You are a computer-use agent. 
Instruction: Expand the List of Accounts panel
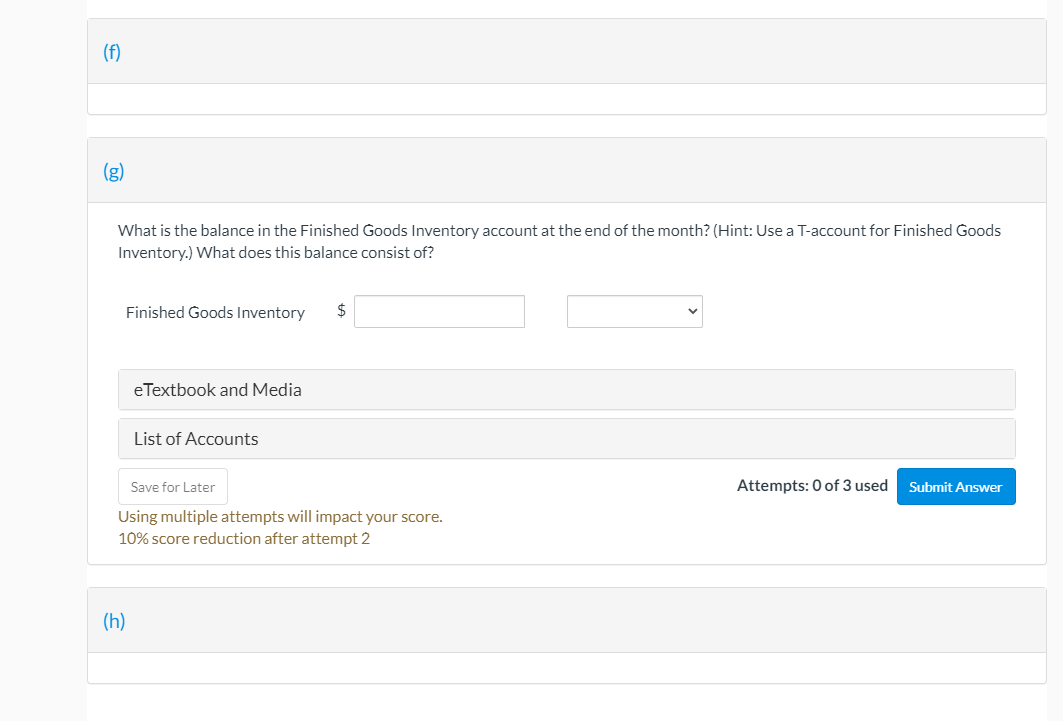point(567,438)
